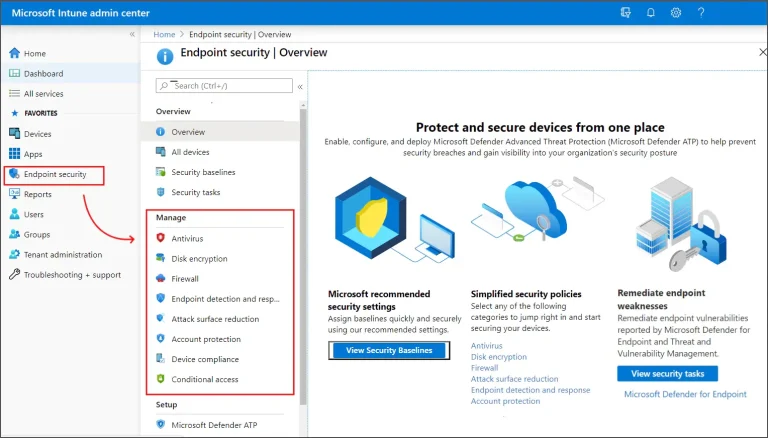Collapse the left navigation sidebar
The width and height of the screenshot is (768, 438).
(x=132, y=34)
